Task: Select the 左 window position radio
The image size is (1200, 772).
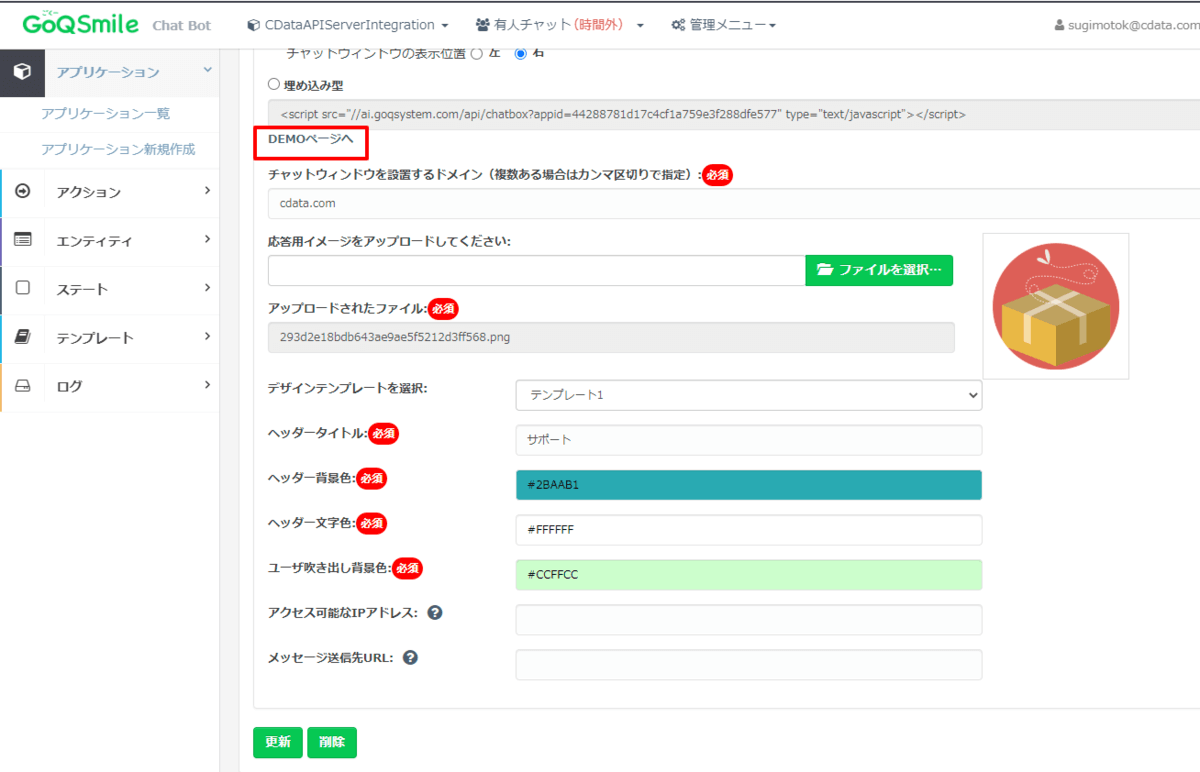Action: click(x=476, y=53)
